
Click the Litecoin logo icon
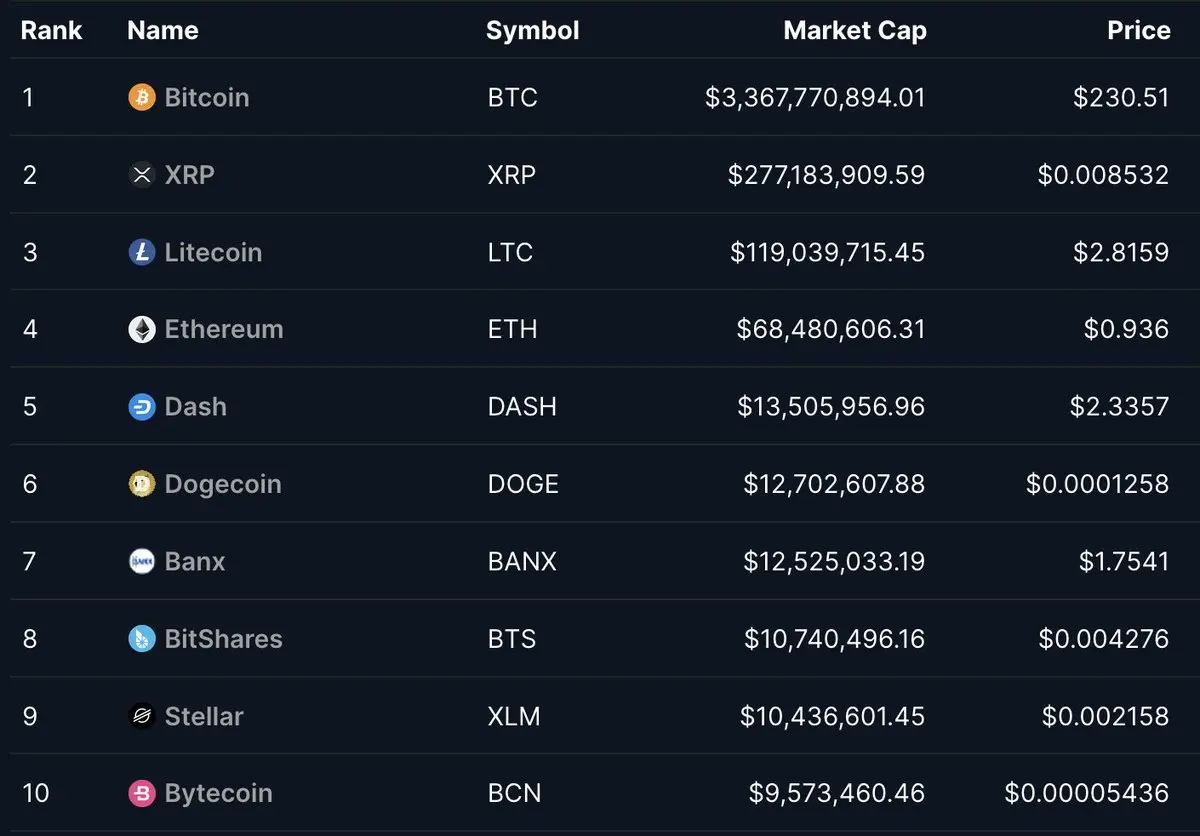(x=142, y=252)
